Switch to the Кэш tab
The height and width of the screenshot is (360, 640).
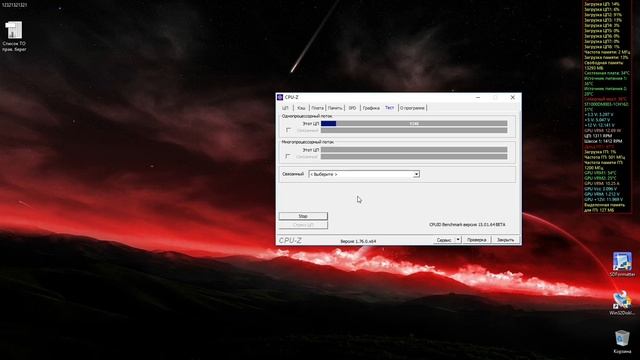click(301, 108)
